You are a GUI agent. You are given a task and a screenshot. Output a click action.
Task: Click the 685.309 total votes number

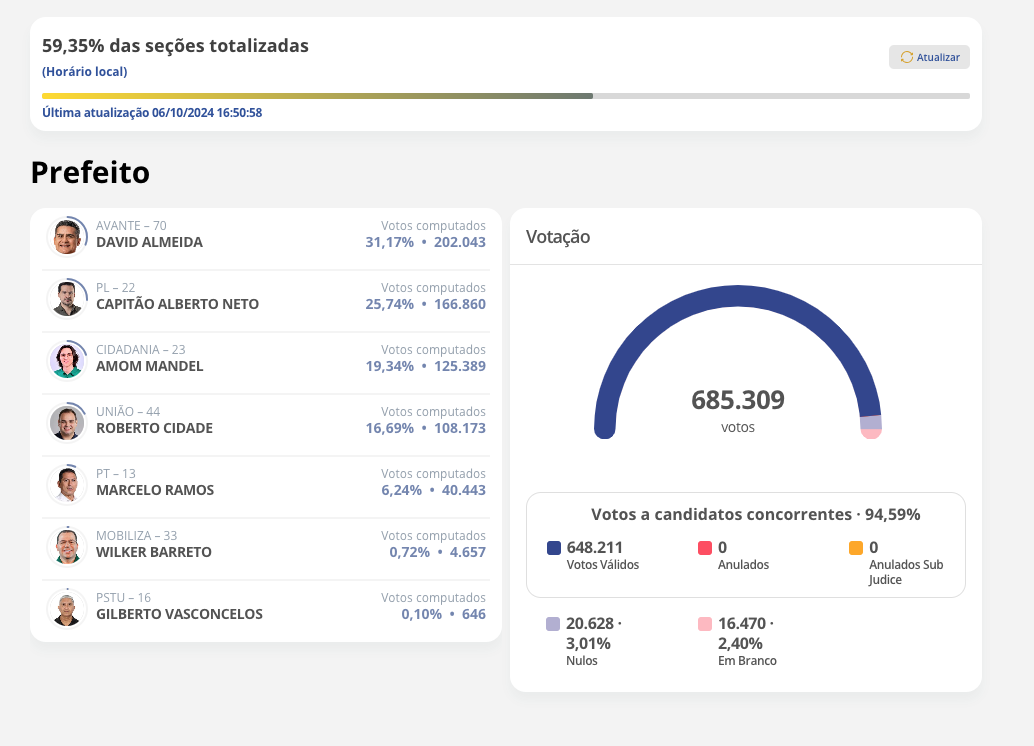[737, 400]
